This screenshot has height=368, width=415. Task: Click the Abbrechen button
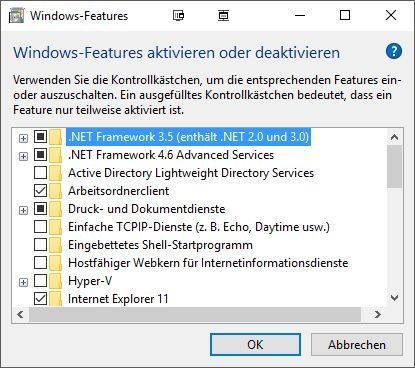coord(357,344)
